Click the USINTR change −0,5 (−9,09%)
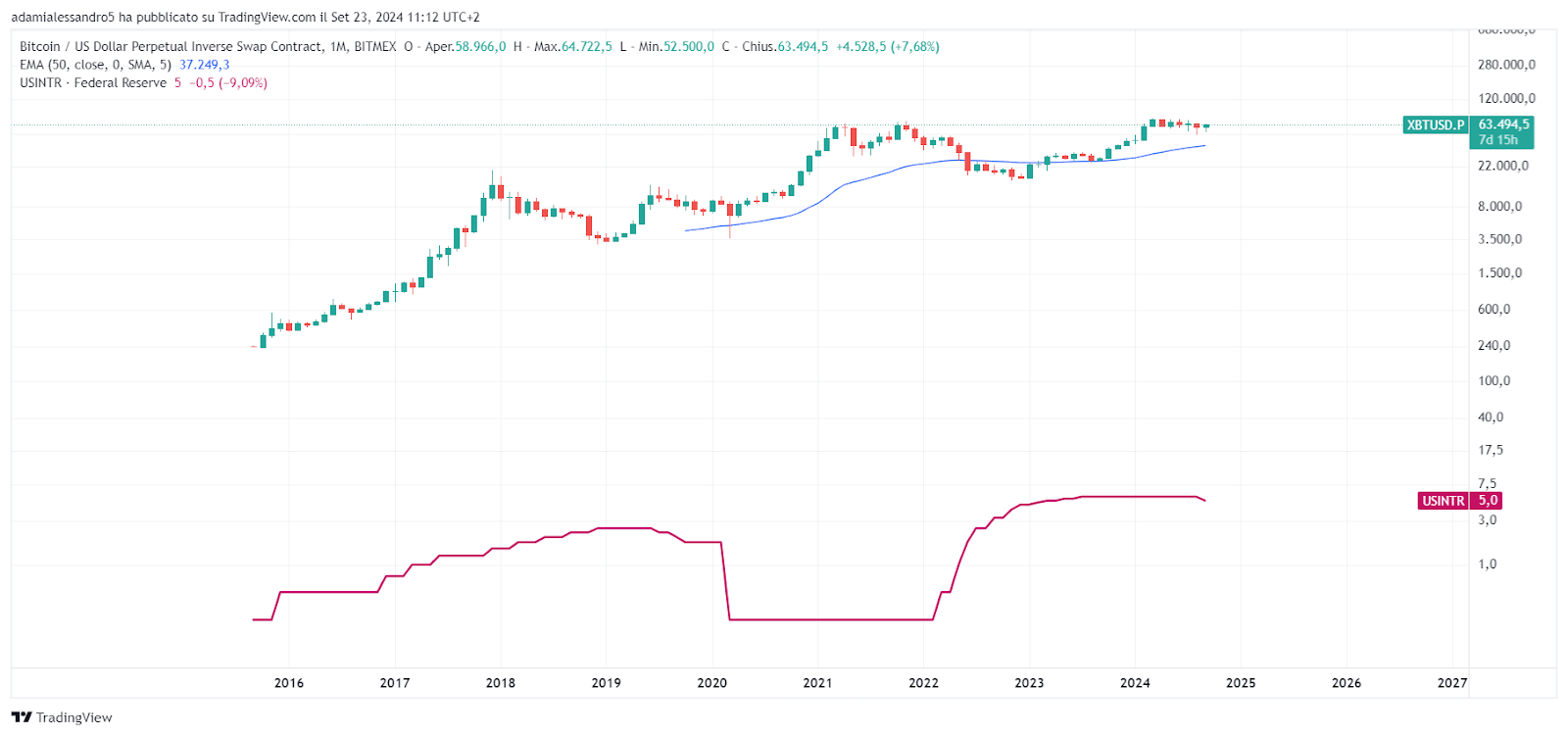This screenshot has width=1568, height=736. pyautogui.click(x=228, y=83)
